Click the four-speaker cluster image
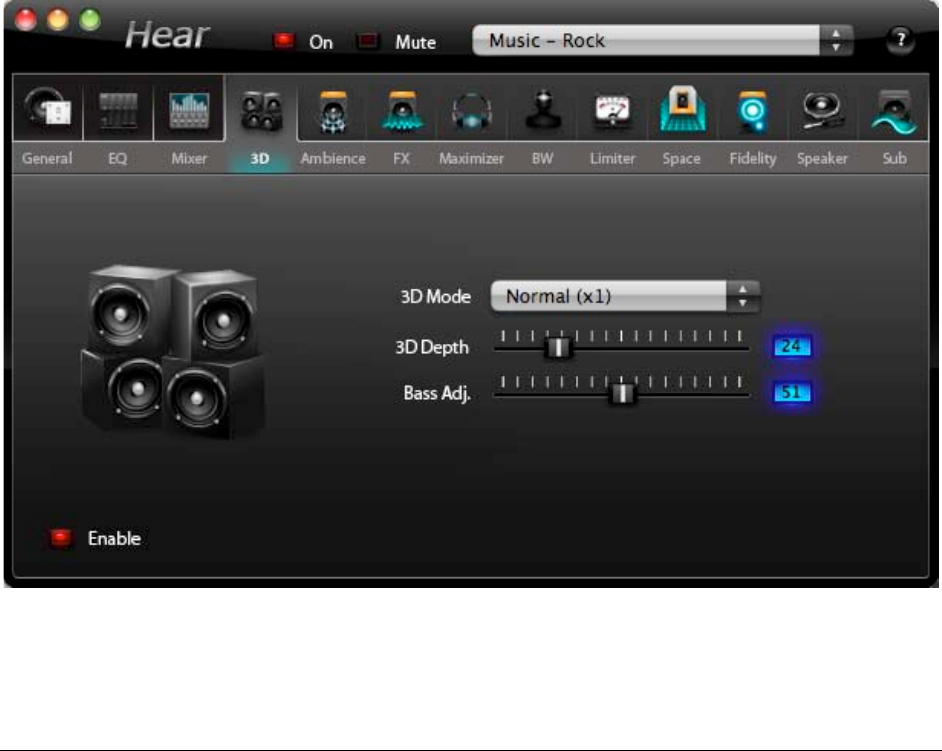 click(x=173, y=351)
